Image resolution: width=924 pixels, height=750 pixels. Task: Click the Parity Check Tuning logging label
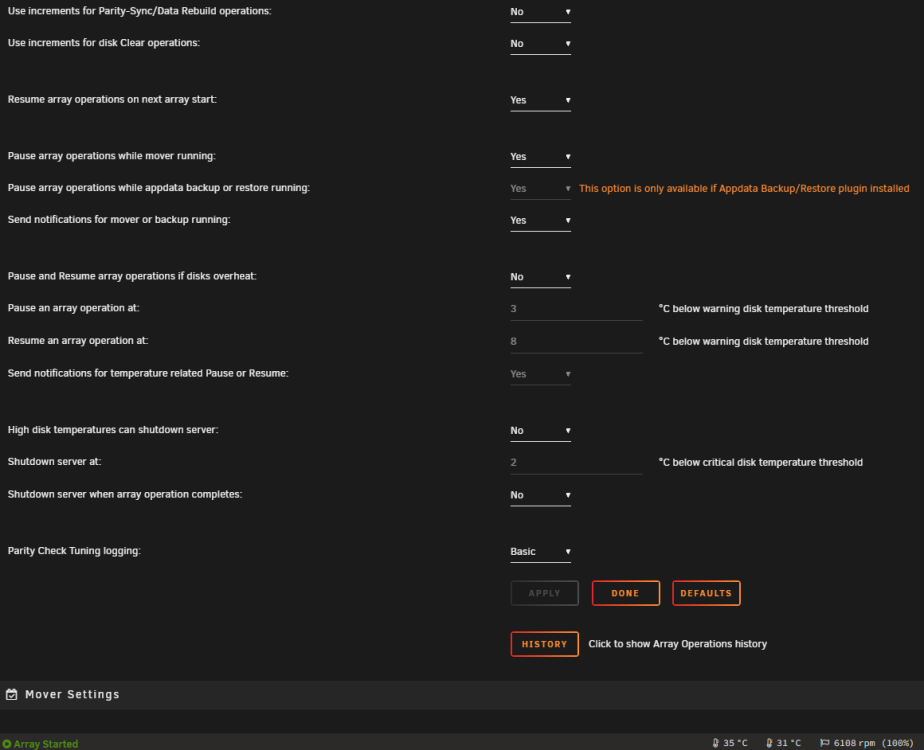point(74,551)
